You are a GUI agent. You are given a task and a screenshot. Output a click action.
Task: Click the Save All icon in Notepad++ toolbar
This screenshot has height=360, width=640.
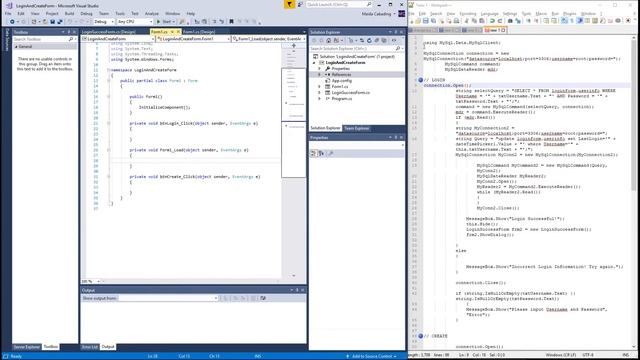click(433, 21)
